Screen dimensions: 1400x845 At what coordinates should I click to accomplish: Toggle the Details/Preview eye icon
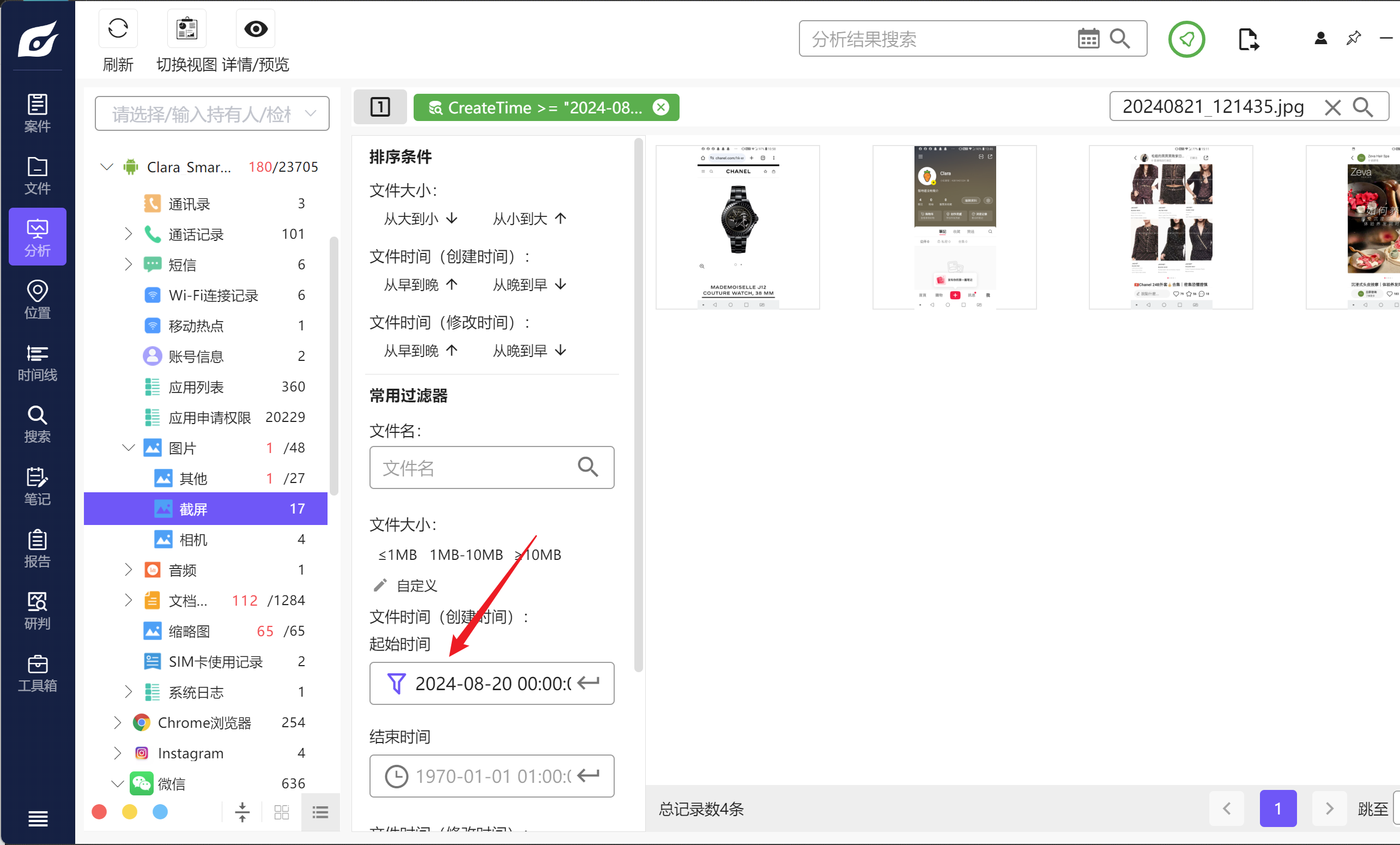pos(255,29)
